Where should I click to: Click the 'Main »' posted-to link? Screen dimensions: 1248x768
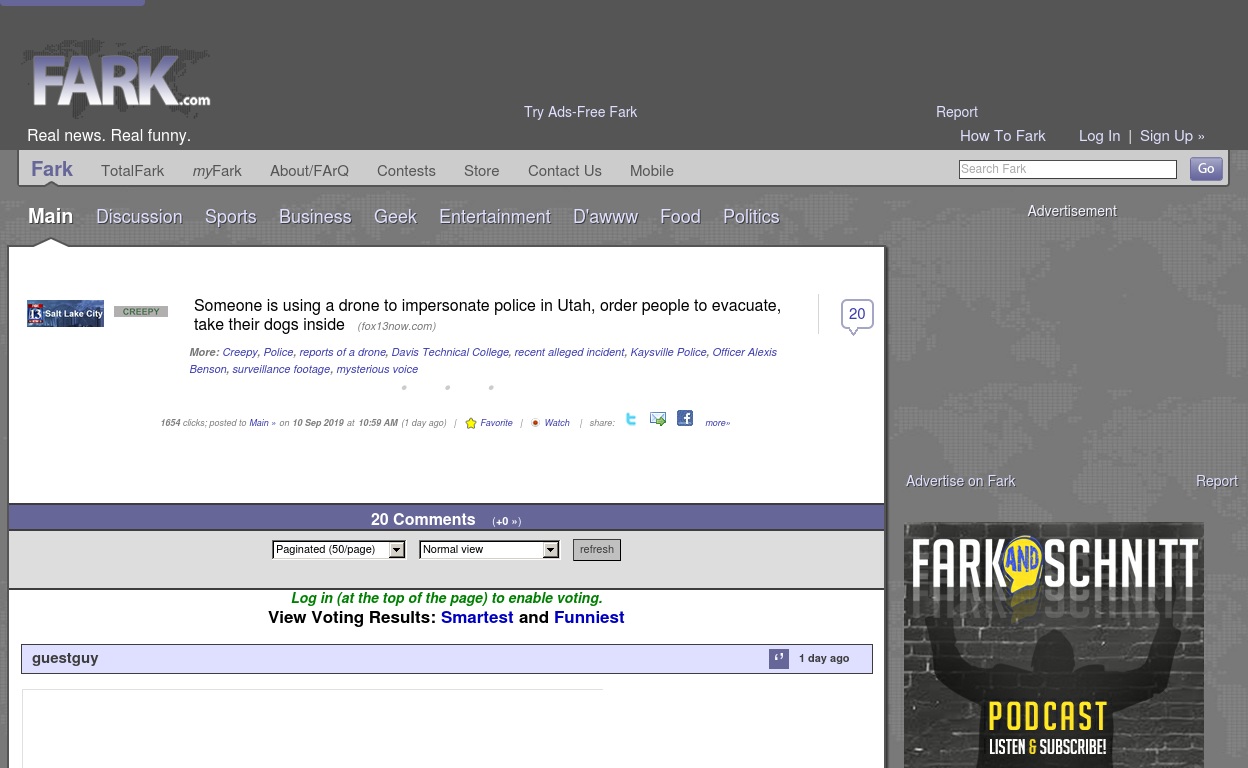(262, 423)
